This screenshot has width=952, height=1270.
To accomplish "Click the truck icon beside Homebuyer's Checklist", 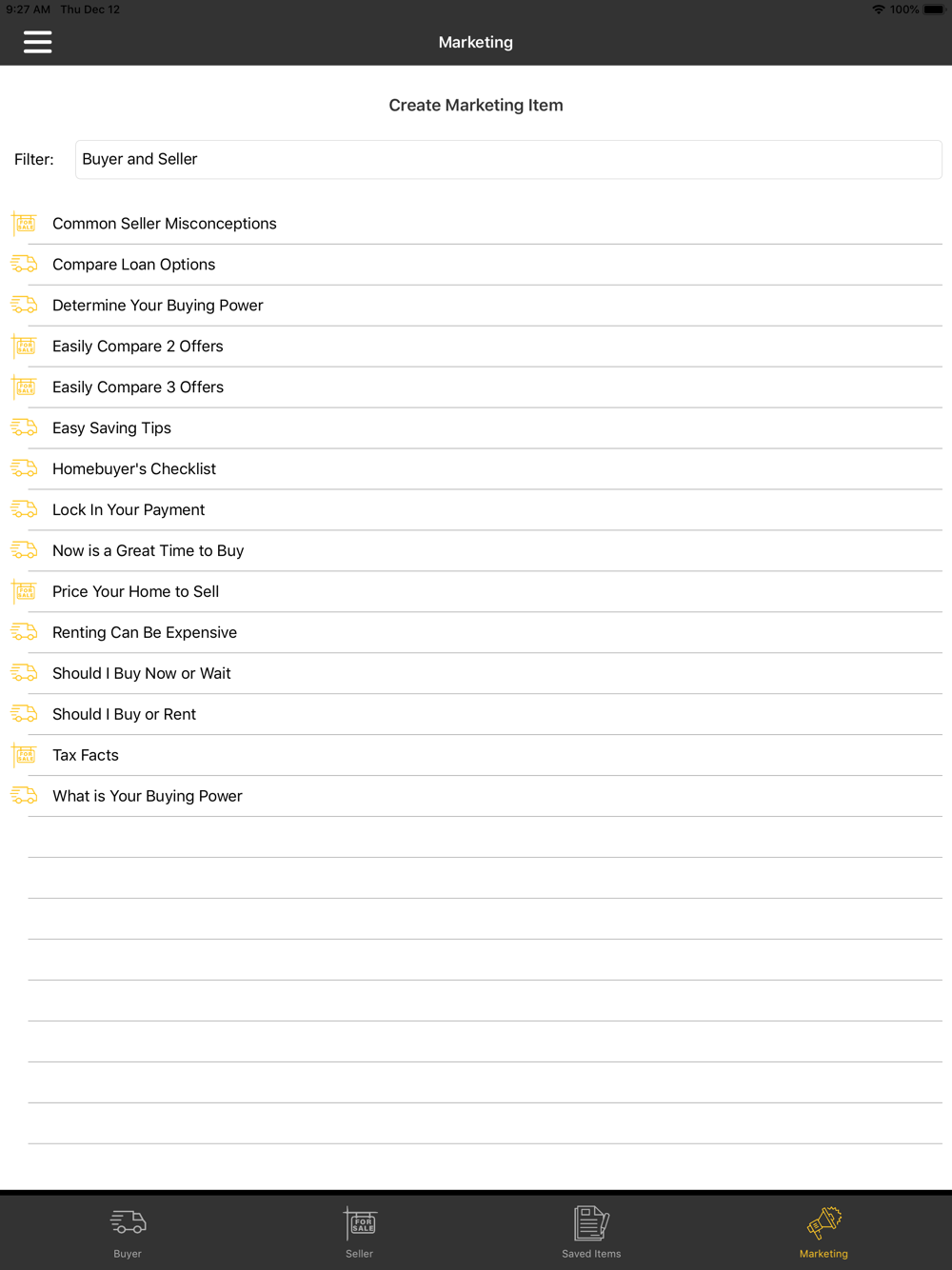I will point(24,468).
